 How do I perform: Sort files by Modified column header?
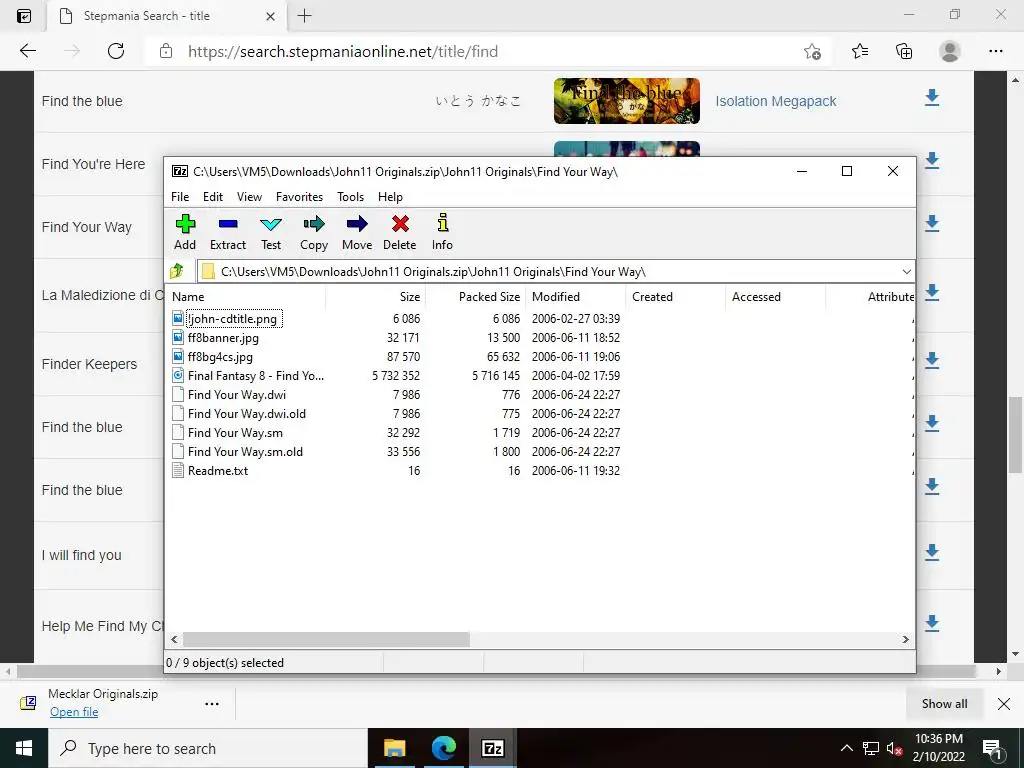[x=575, y=296]
